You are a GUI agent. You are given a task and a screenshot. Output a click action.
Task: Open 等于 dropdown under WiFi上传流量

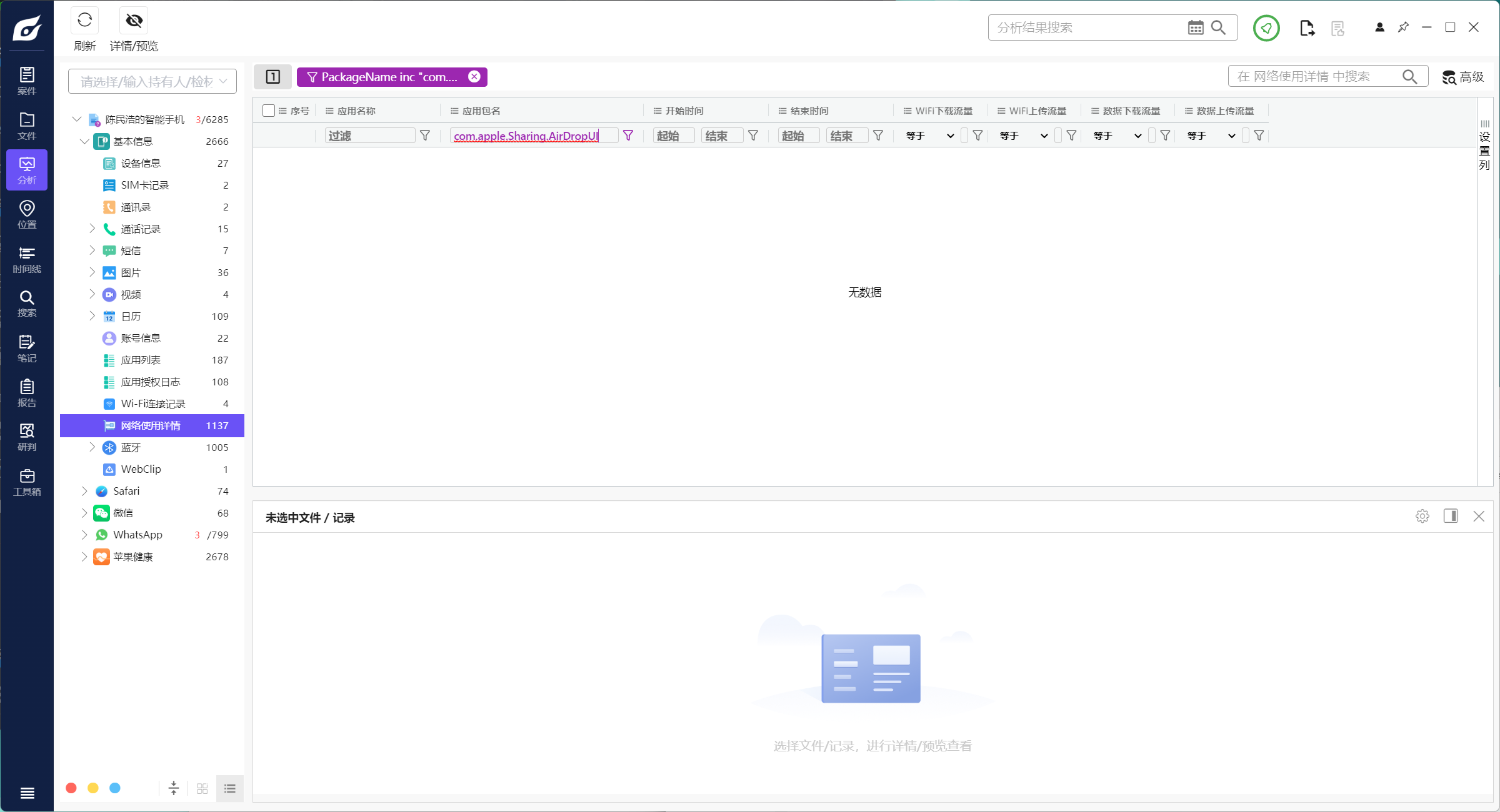coord(1024,136)
